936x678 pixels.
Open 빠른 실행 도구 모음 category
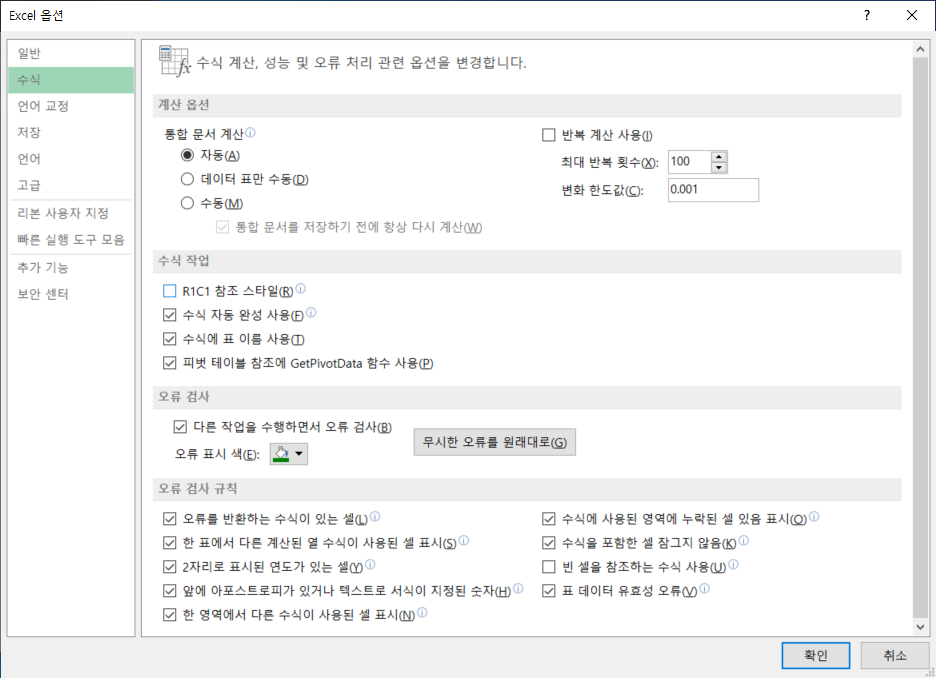[x=71, y=240]
